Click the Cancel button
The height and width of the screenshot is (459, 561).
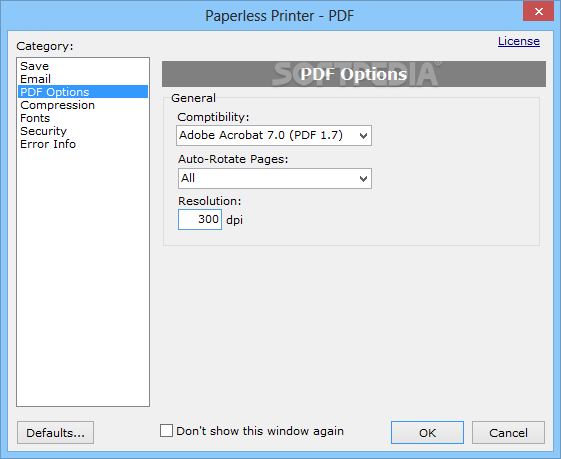508,433
